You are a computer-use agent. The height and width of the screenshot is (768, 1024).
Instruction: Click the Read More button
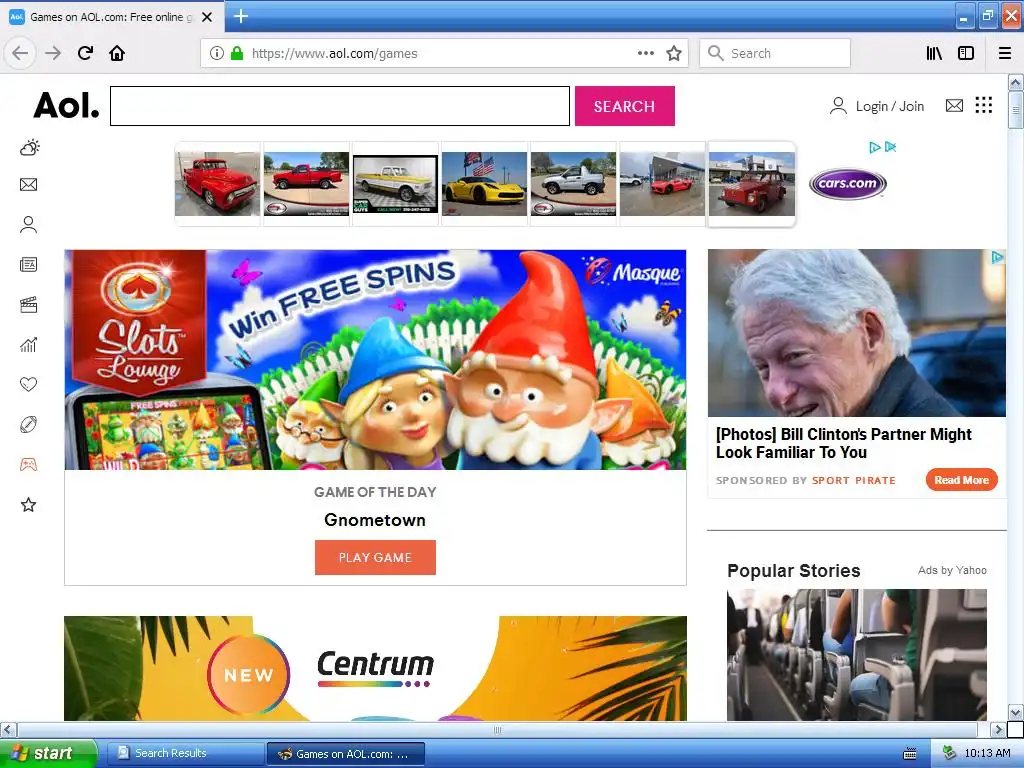pos(961,480)
